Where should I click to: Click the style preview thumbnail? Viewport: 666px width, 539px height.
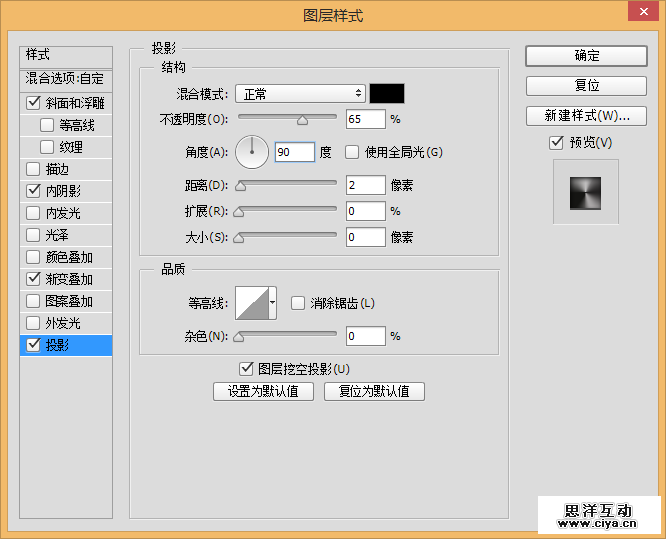(586, 193)
